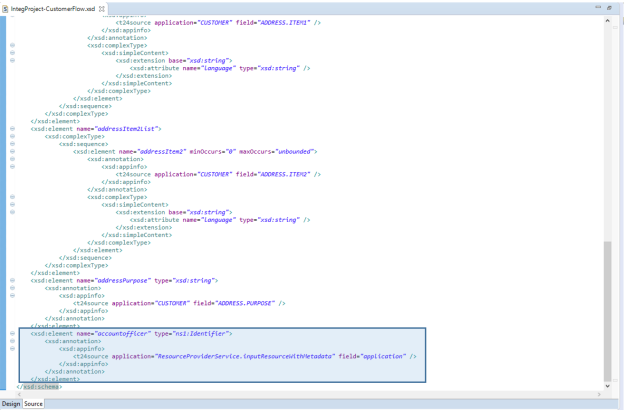
Task: Collapse the accountOfficer element fold marker
Action: coord(12,332)
